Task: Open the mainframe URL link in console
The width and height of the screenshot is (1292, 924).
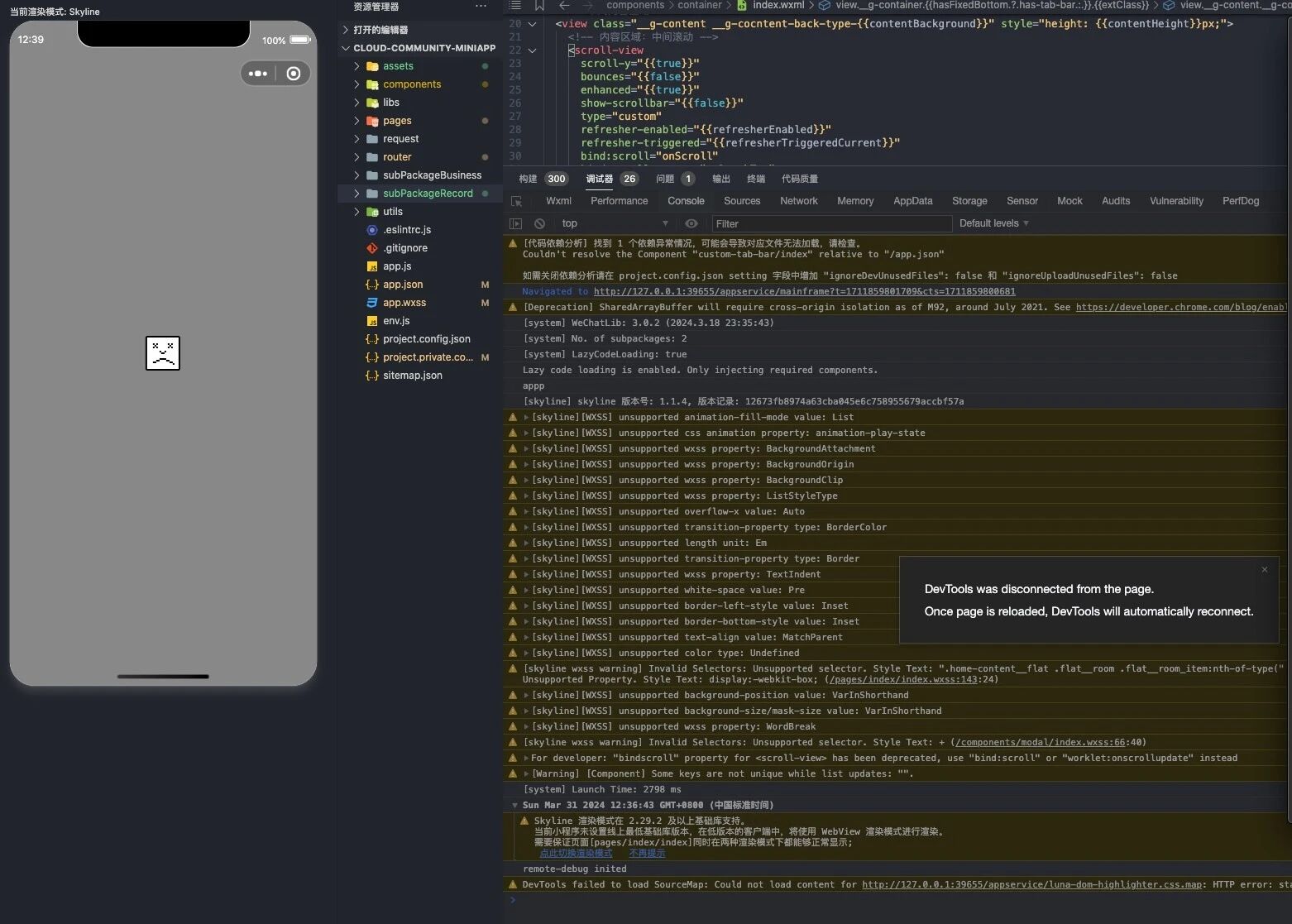Action: pyautogui.click(x=804, y=291)
